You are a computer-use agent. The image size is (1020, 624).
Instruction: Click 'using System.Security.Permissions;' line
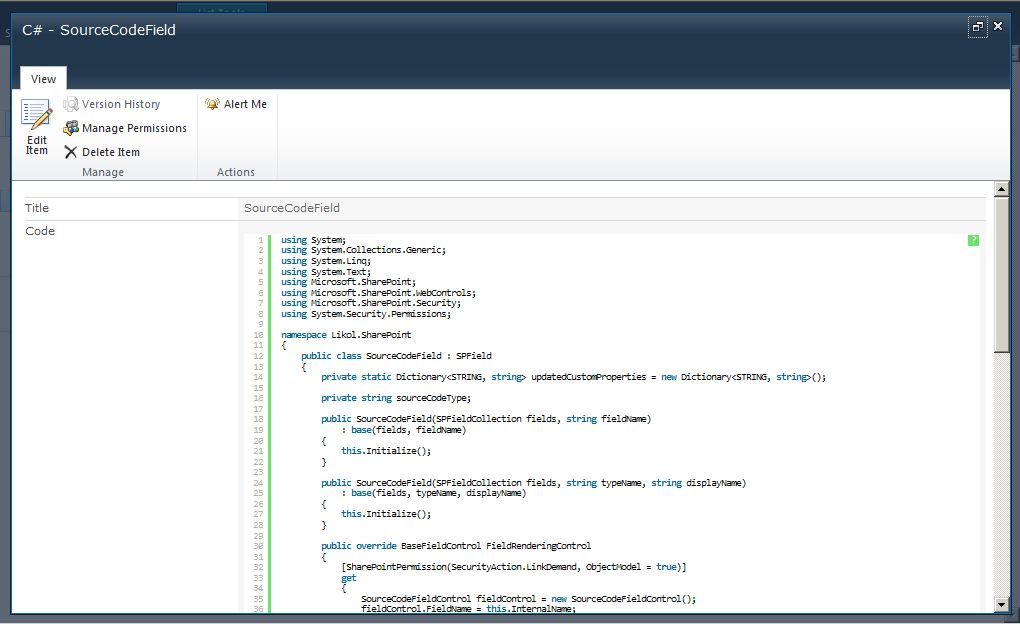pyautogui.click(x=366, y=314)
